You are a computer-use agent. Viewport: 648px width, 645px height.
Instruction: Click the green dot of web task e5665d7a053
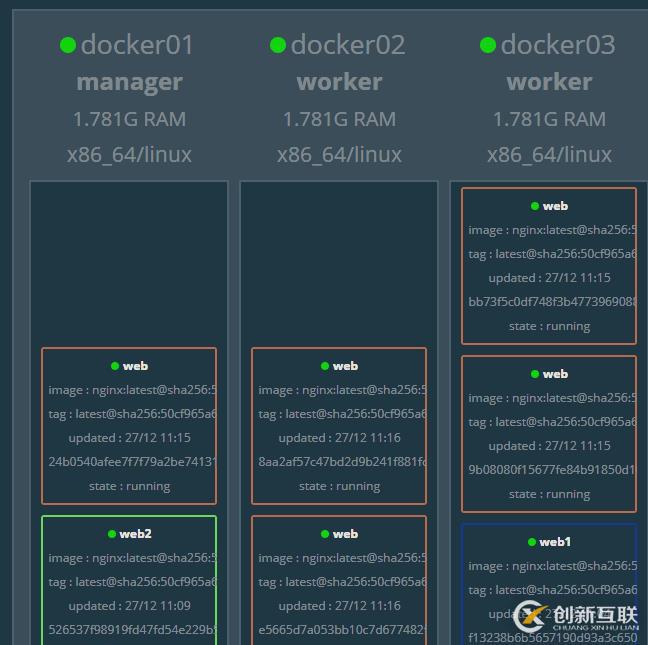click(x=325, y=534)
